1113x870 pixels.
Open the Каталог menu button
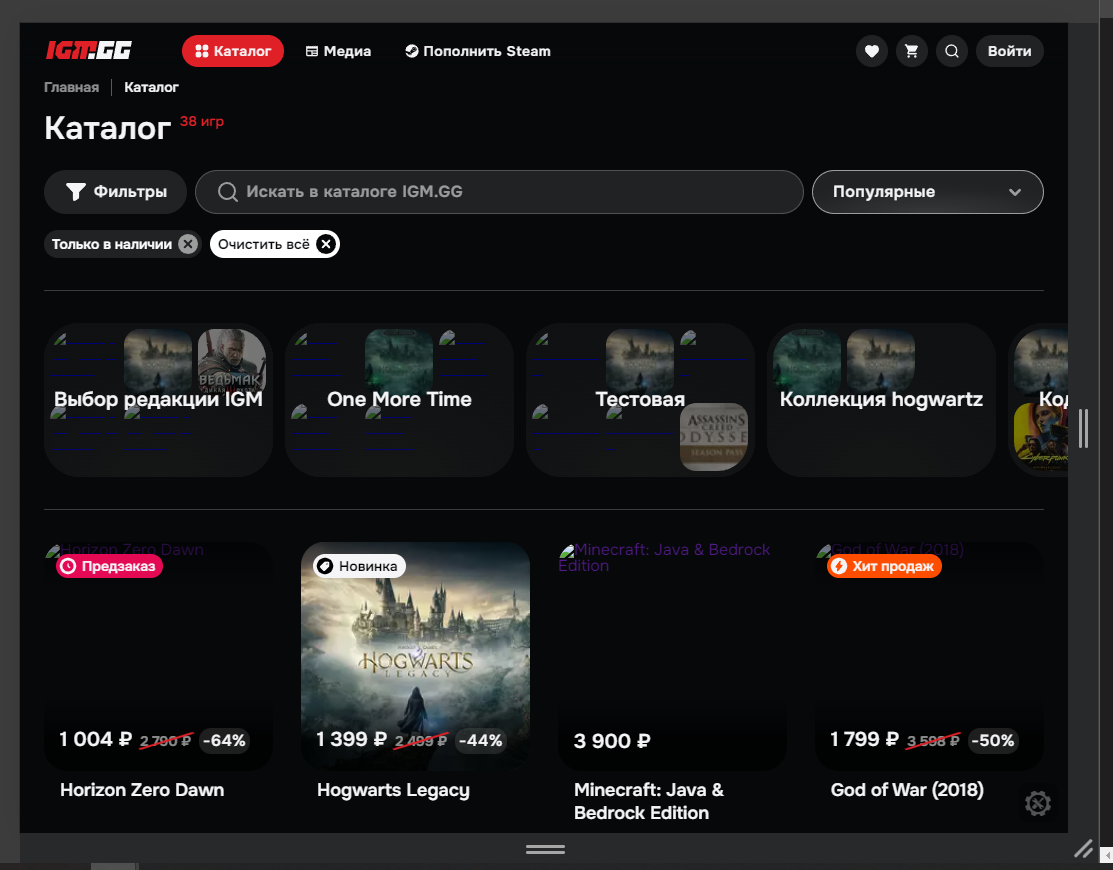(233, 51)
